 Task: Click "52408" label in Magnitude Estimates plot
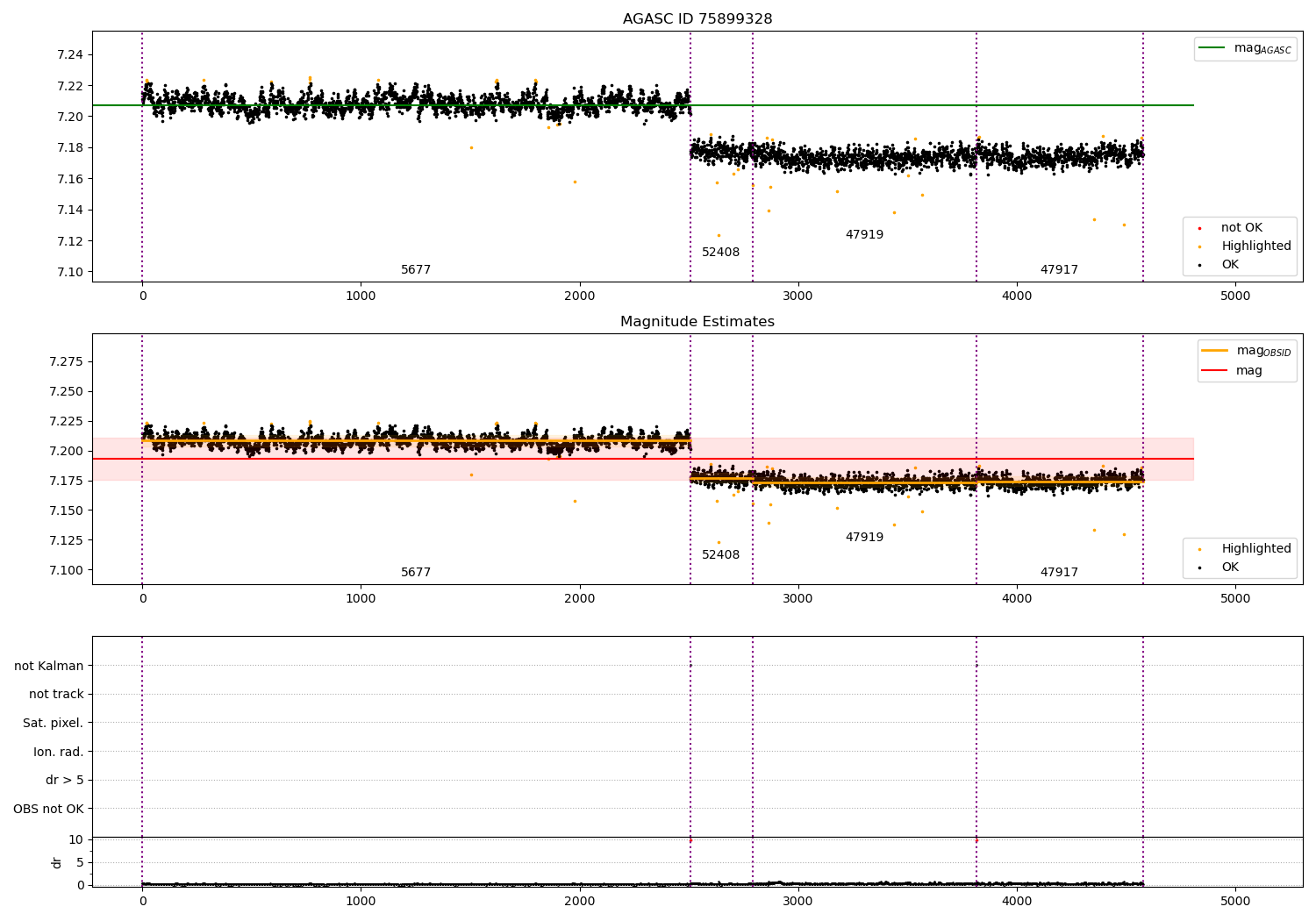point(720,555)
